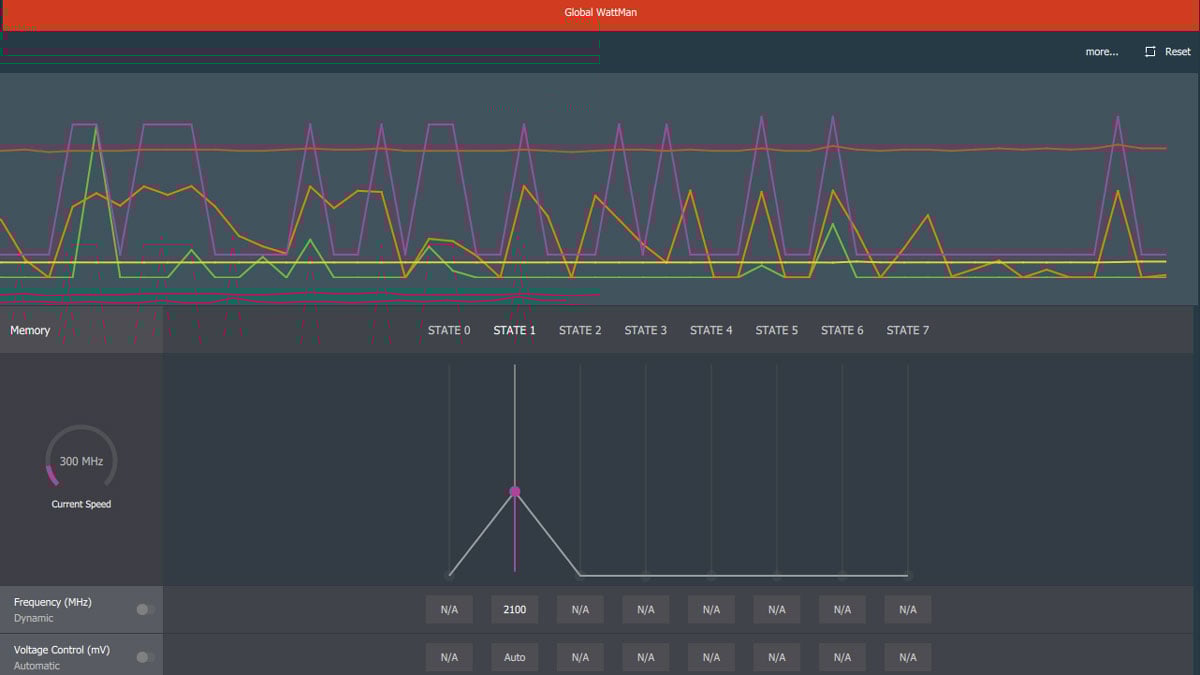1200x675 pixels.
Task: Select the STATE 6 column header
Action: tap(842, 330)
